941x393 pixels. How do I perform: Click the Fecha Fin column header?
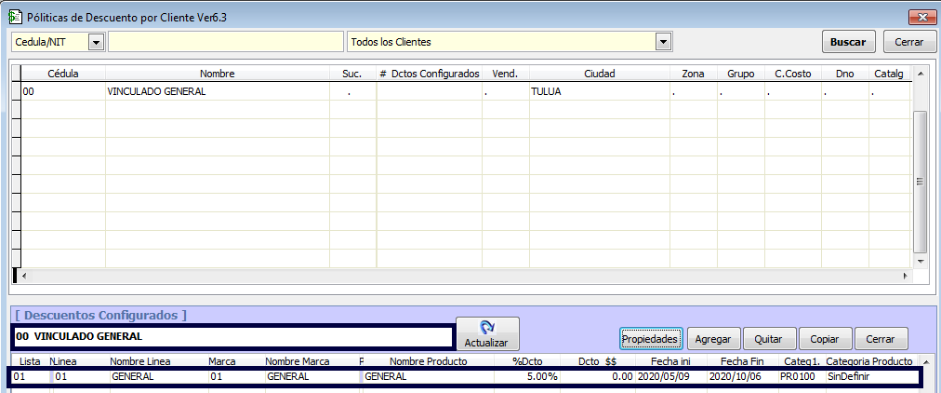(743, 361)
